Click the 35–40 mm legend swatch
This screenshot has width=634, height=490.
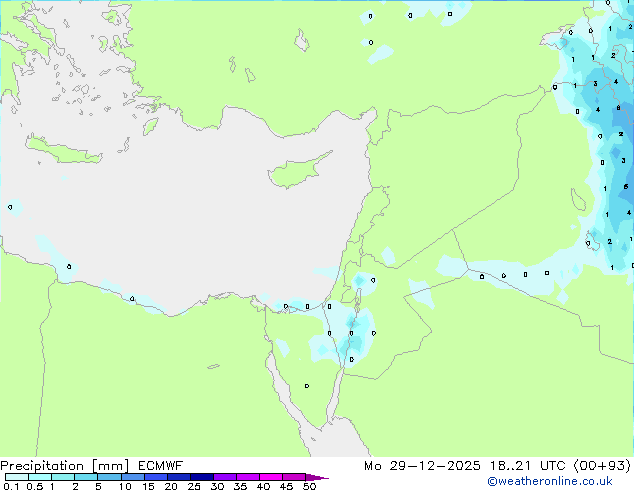[x=247, y=477]
